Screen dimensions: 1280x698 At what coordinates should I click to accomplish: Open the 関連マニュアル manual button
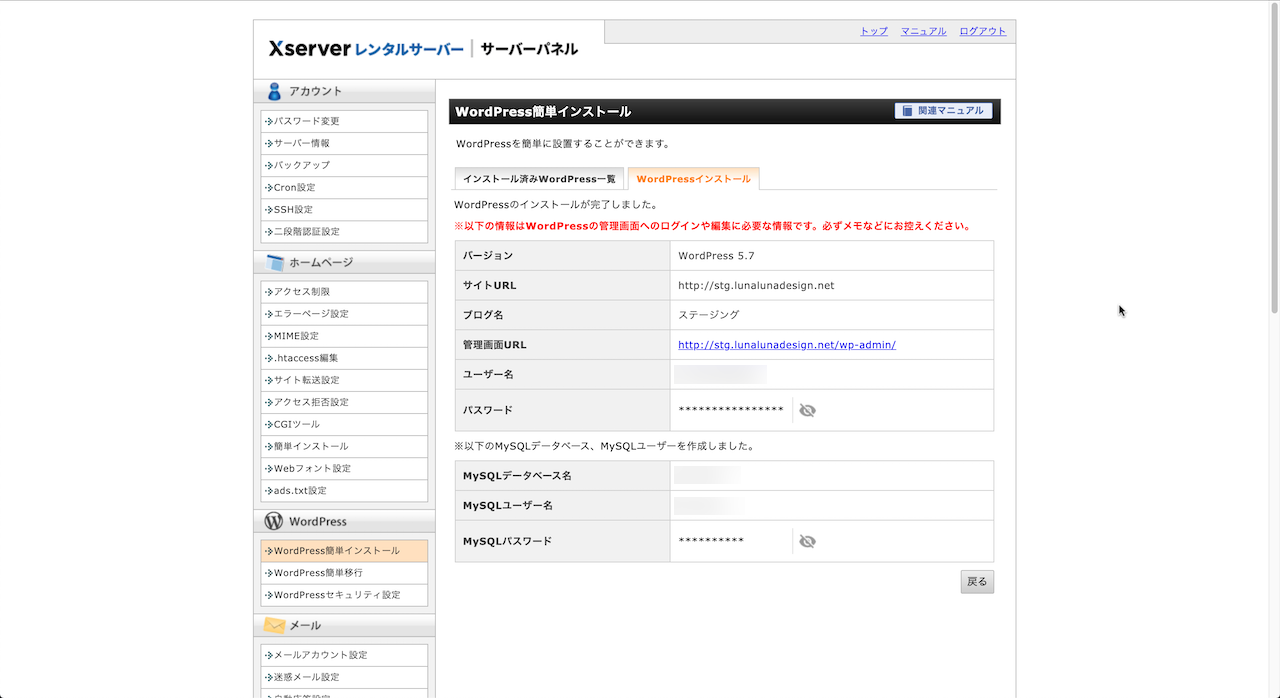pos(943,111)
